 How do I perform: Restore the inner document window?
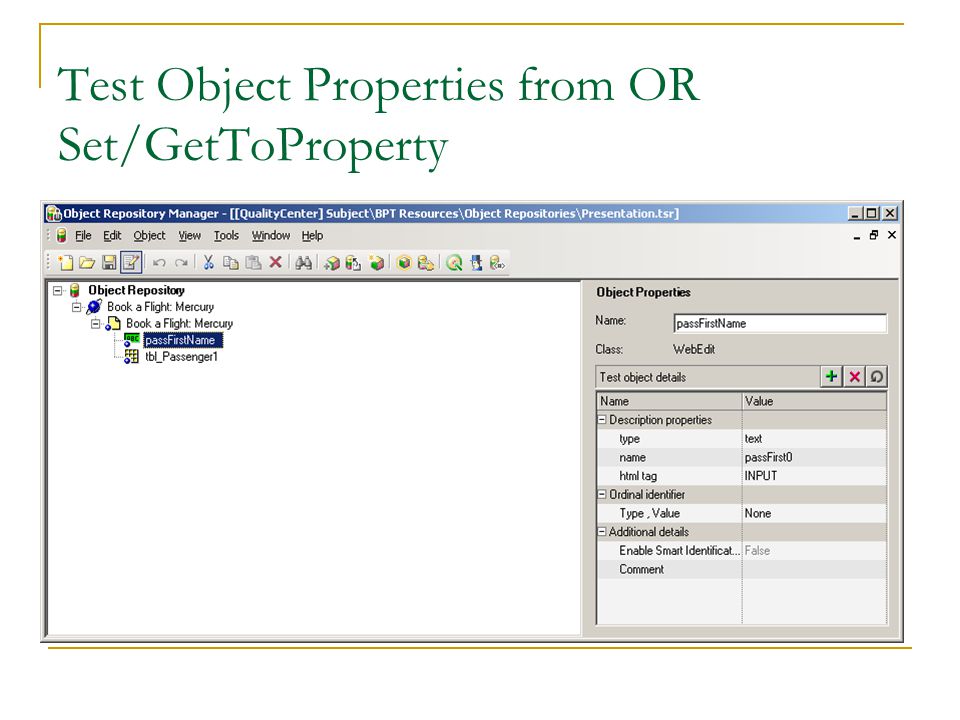click(874, 235)
